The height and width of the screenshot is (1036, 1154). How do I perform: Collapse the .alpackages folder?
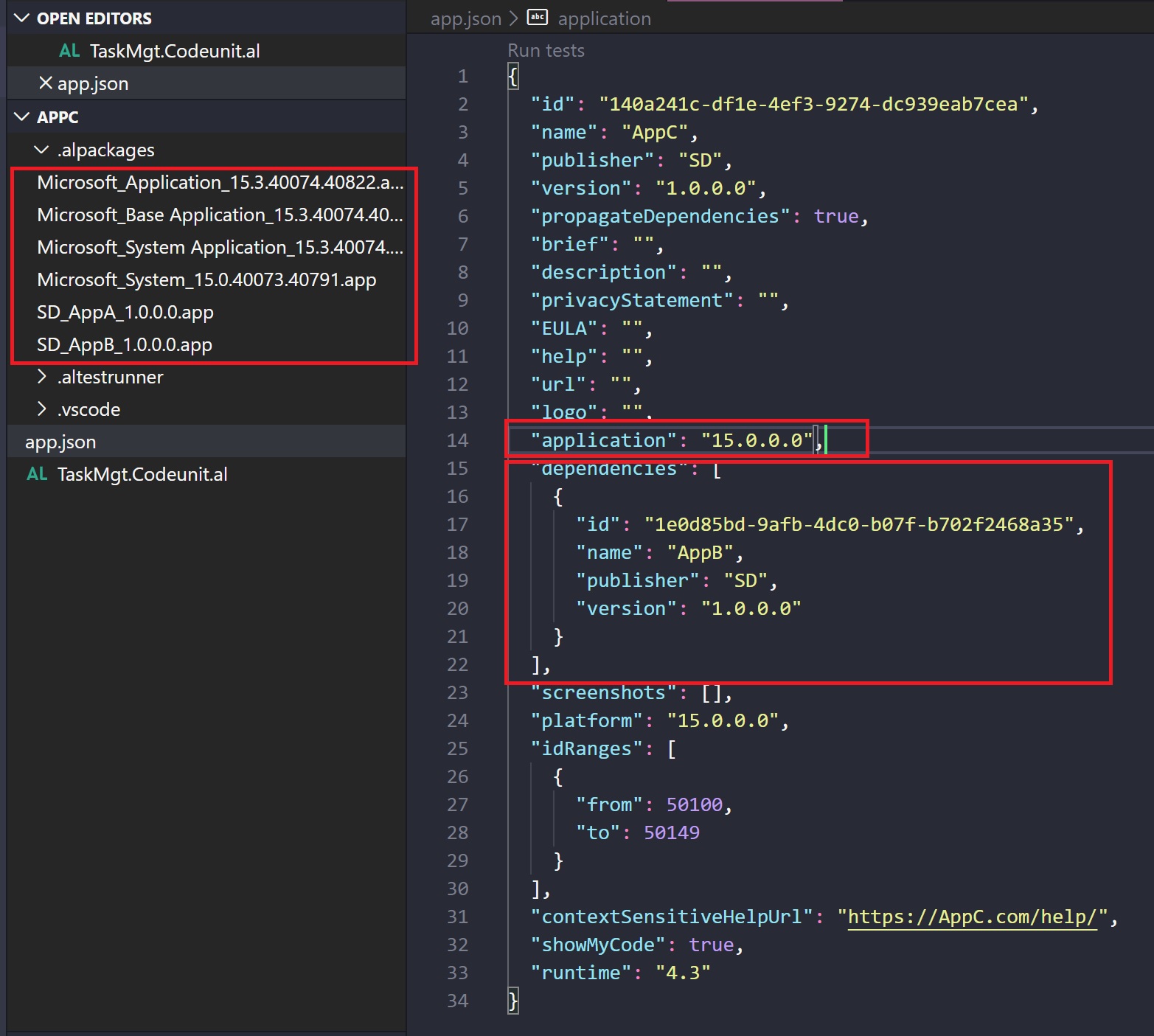(x=42, y=149)
